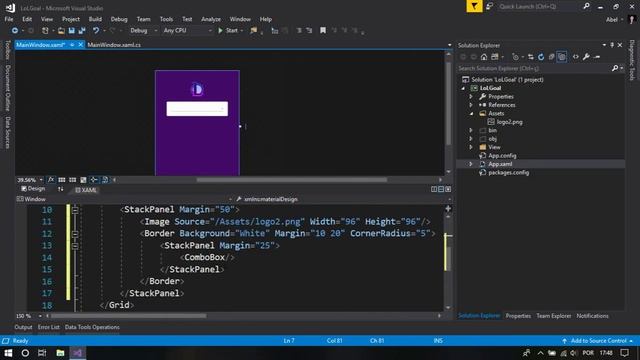Click the feedback icon beside Quick Launch

point(489,7)
